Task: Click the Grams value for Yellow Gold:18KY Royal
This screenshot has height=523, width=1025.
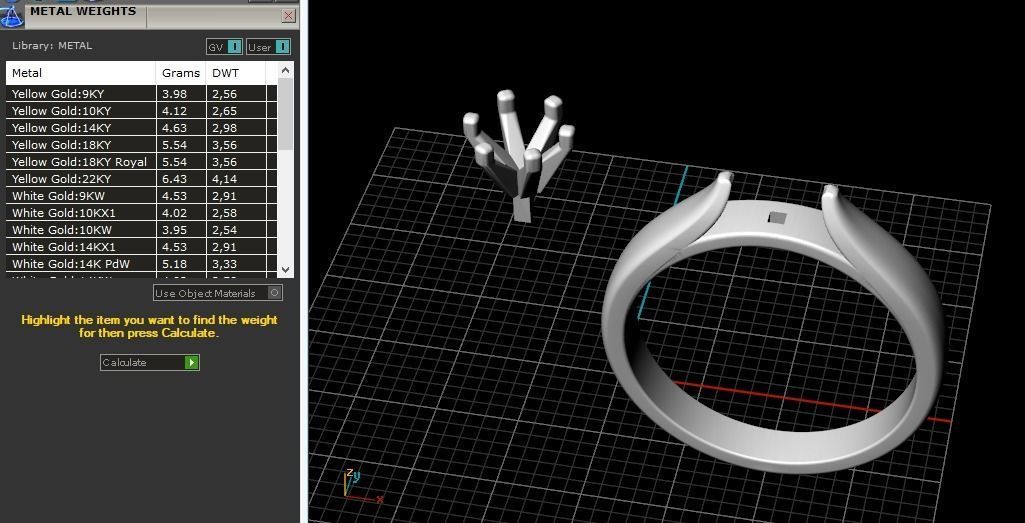Action: tap(175, 162)
